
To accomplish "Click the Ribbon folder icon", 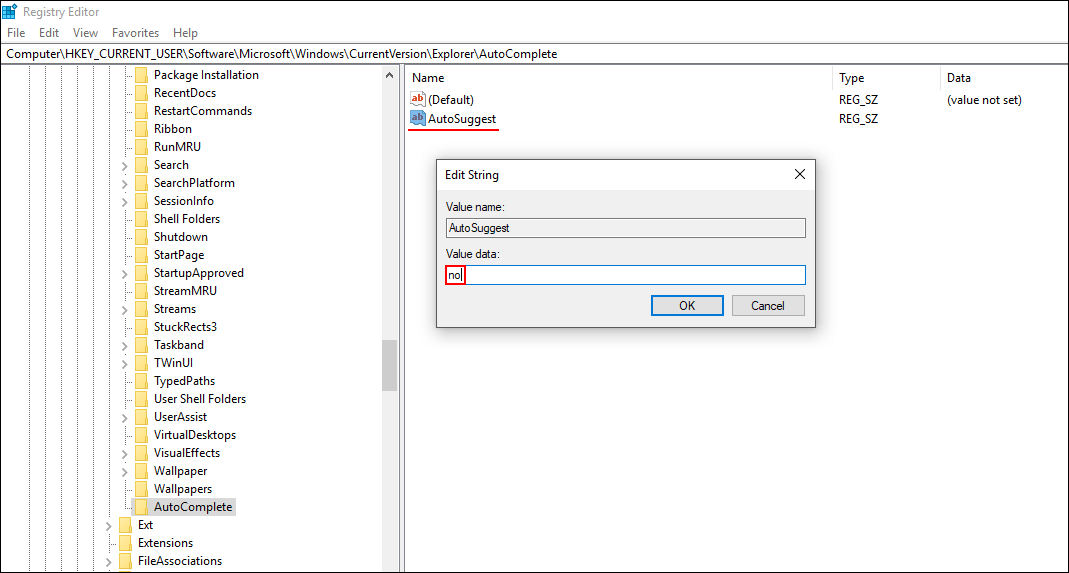I will tap(141, 129).
